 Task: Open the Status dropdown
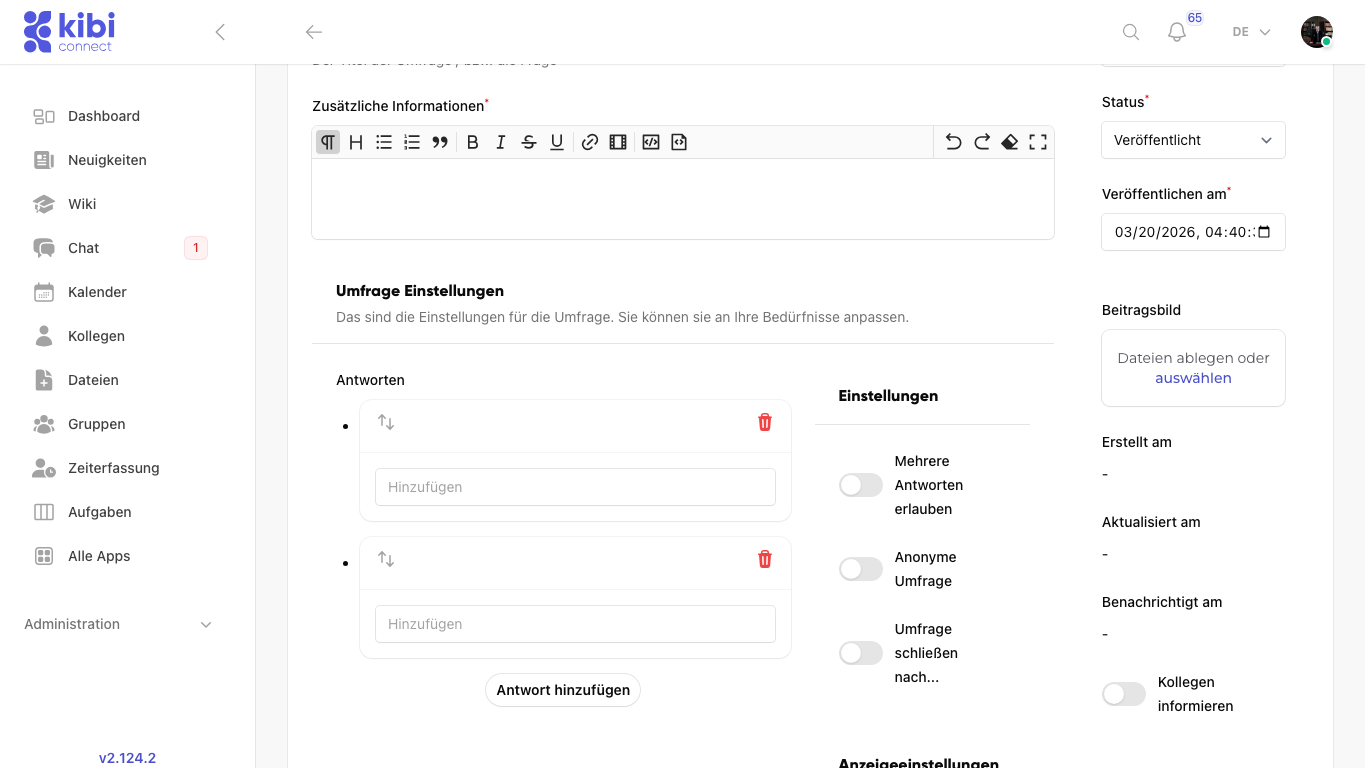coord(1193,139)
